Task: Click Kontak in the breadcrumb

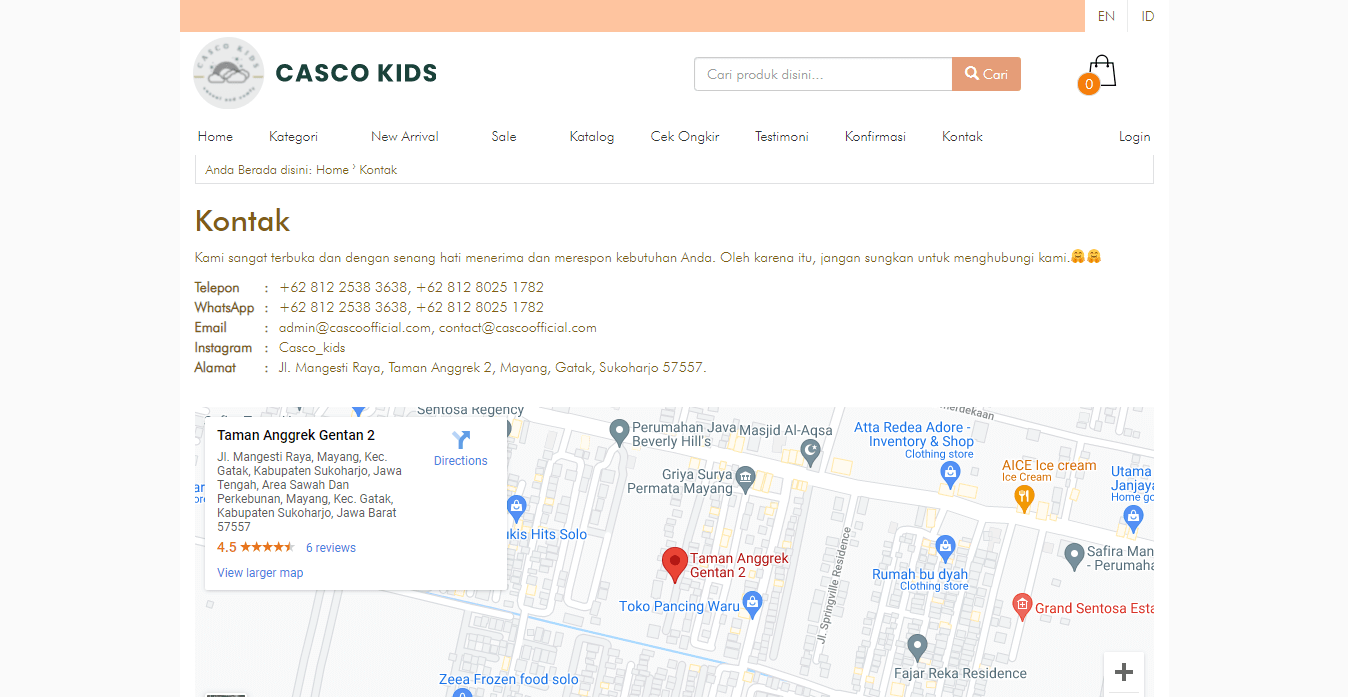Action: click(378, 170)
